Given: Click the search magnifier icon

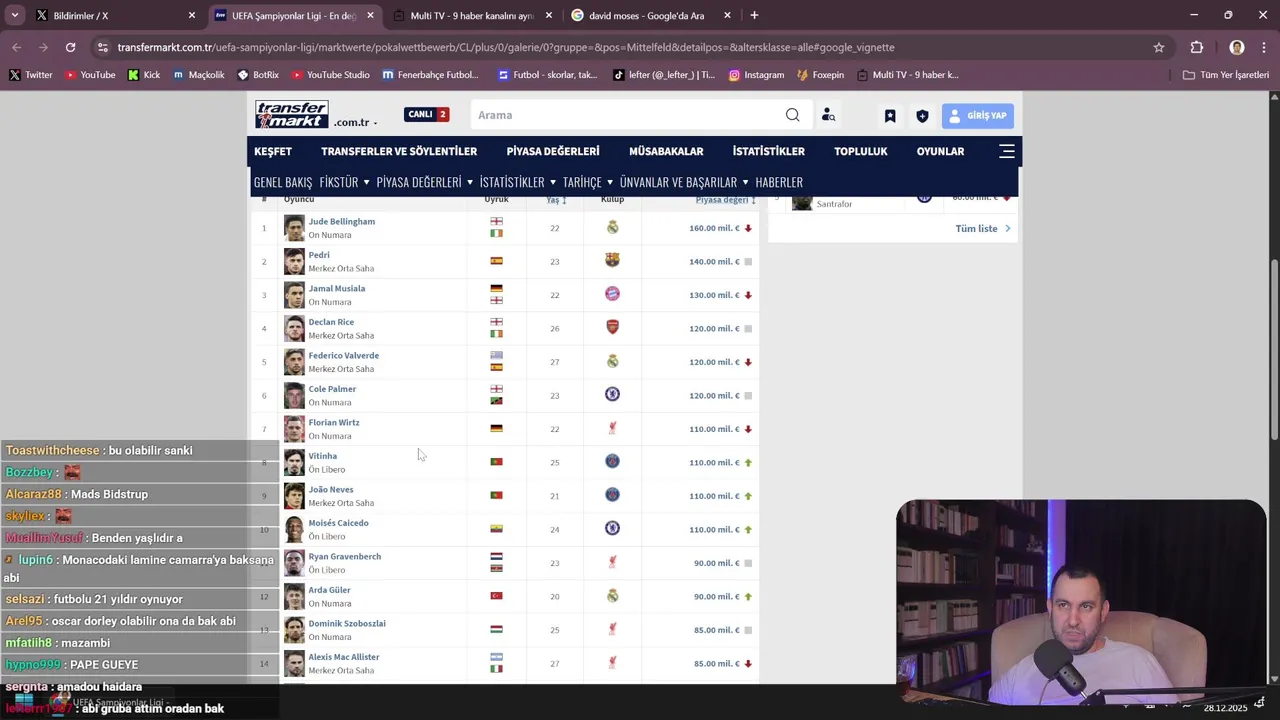Looking at the screenshot, I should pyautogui.click(x=792, y=115).
